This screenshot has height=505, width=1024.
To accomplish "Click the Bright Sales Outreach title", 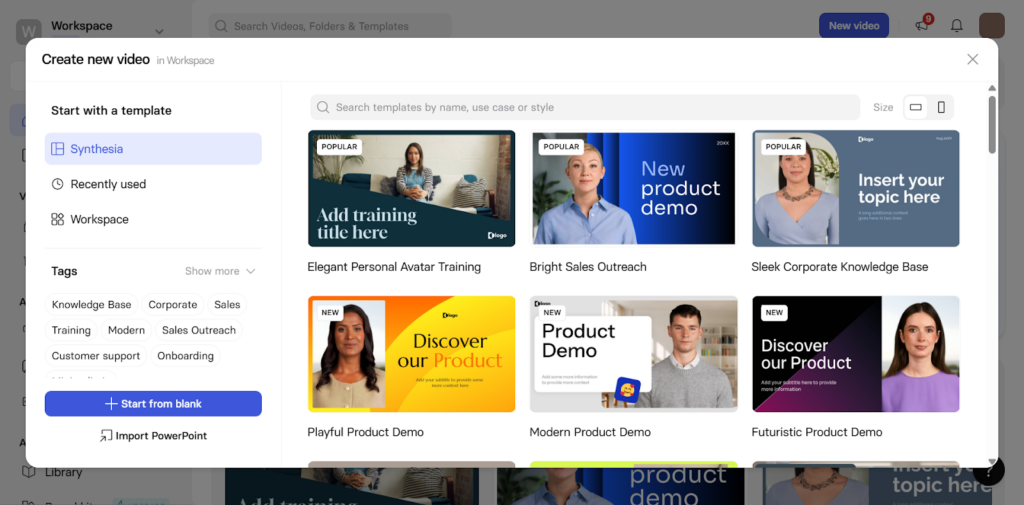I will (588, 267).
